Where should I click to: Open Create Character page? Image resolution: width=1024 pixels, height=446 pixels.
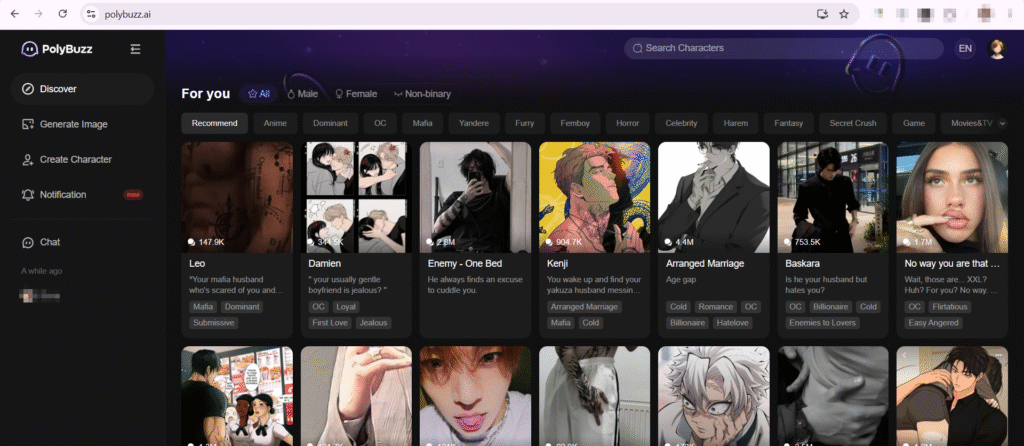point(82,159)
